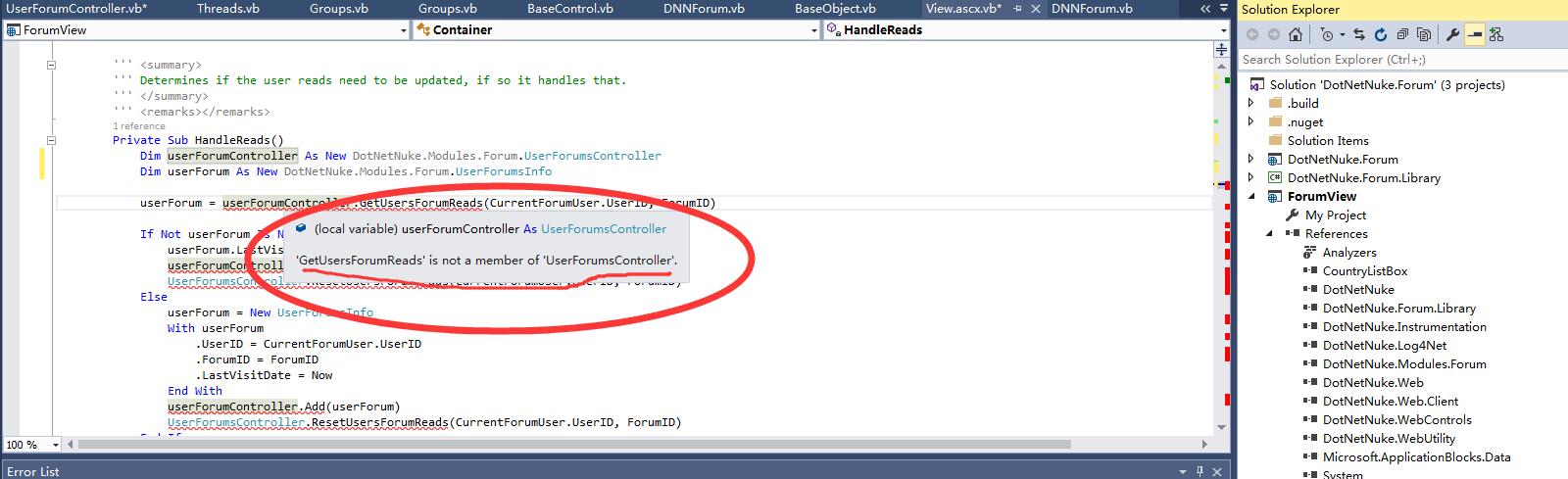Click the local variable icon in tooltip

tap(302, 228)
